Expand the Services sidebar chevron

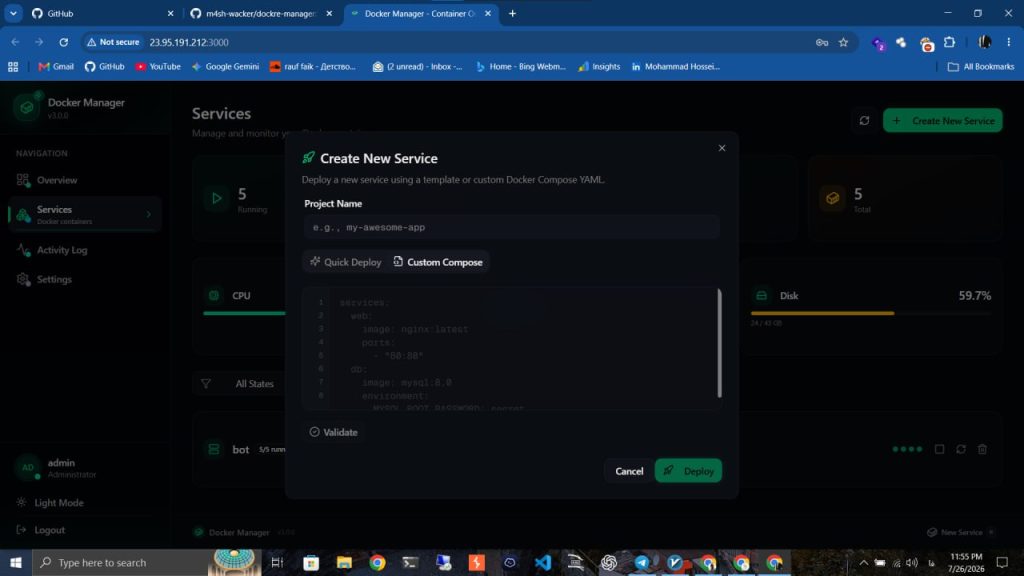(x=149, y=214)
